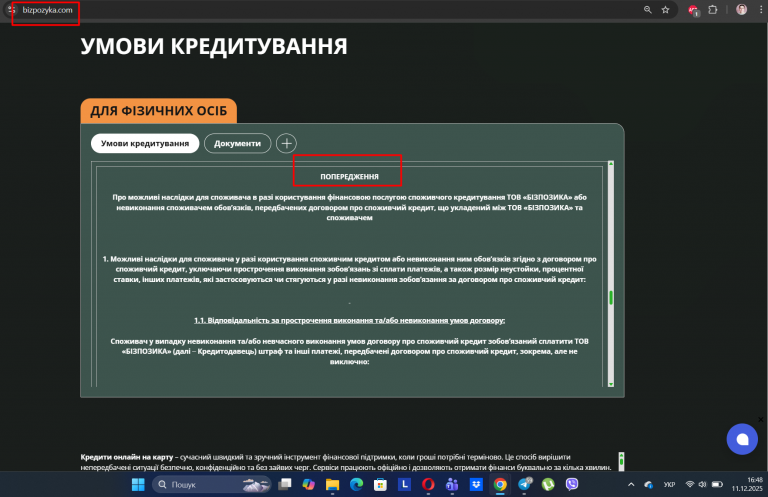Click the OneDrive cloud tray icon
Screen dimensions: 768x497
649,485
